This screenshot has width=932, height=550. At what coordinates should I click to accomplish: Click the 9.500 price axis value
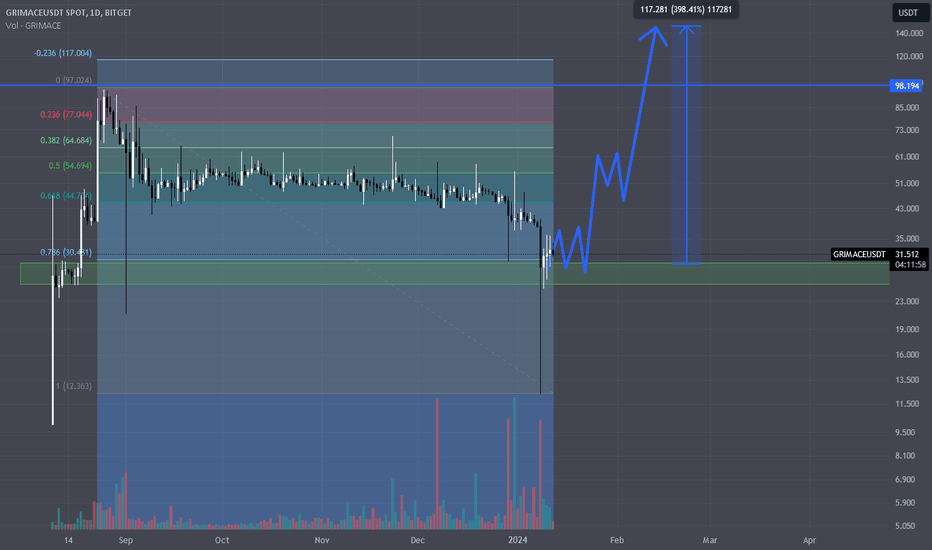[x=905, y=432]
